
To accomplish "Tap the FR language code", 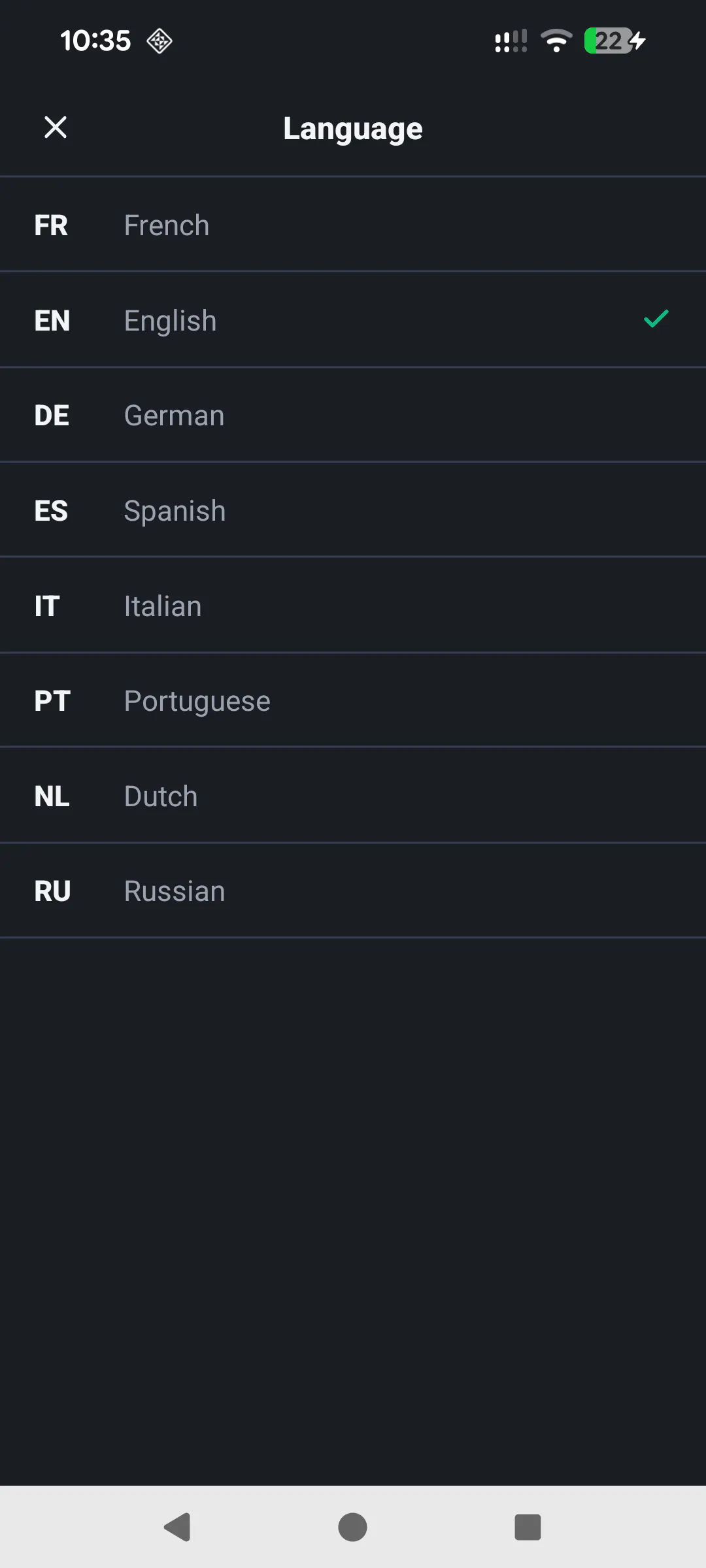I will click(51, 225).
